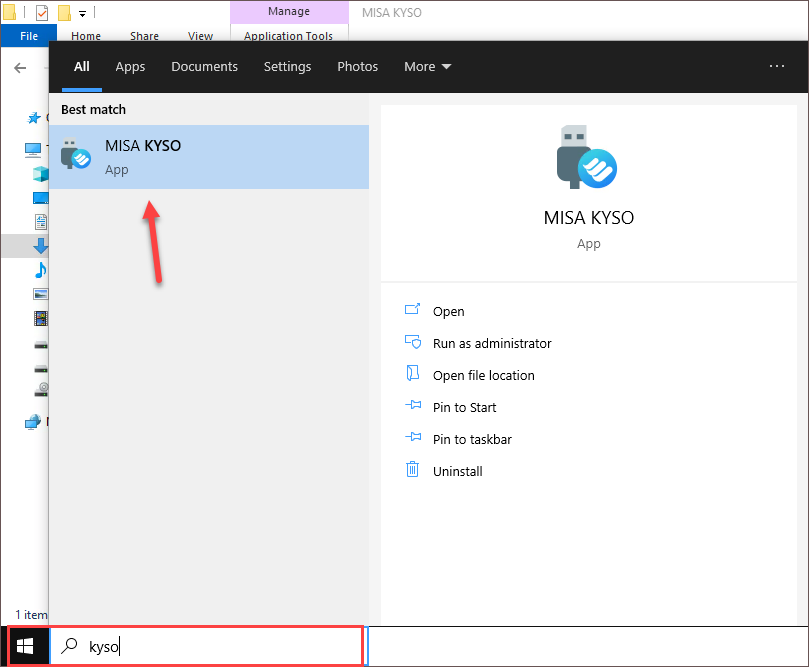Select disc drive in Explorer sidebar

41,389
